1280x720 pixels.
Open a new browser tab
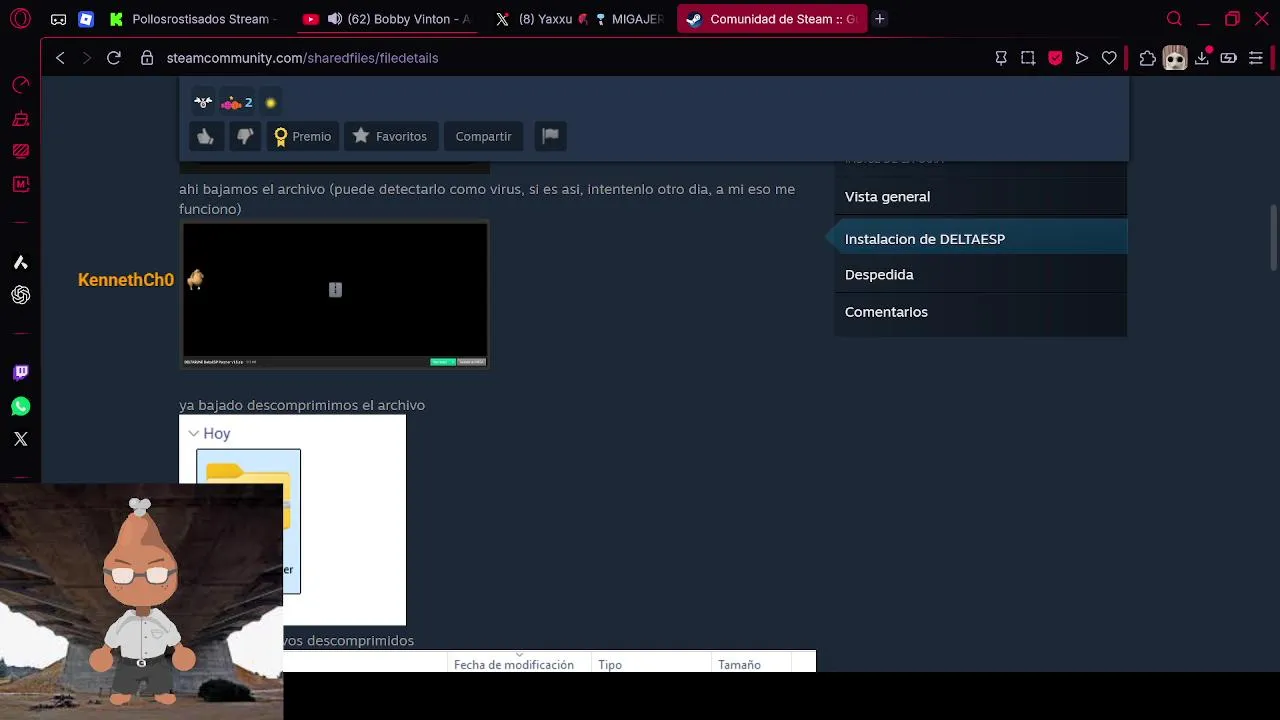[x=879, y=19]
